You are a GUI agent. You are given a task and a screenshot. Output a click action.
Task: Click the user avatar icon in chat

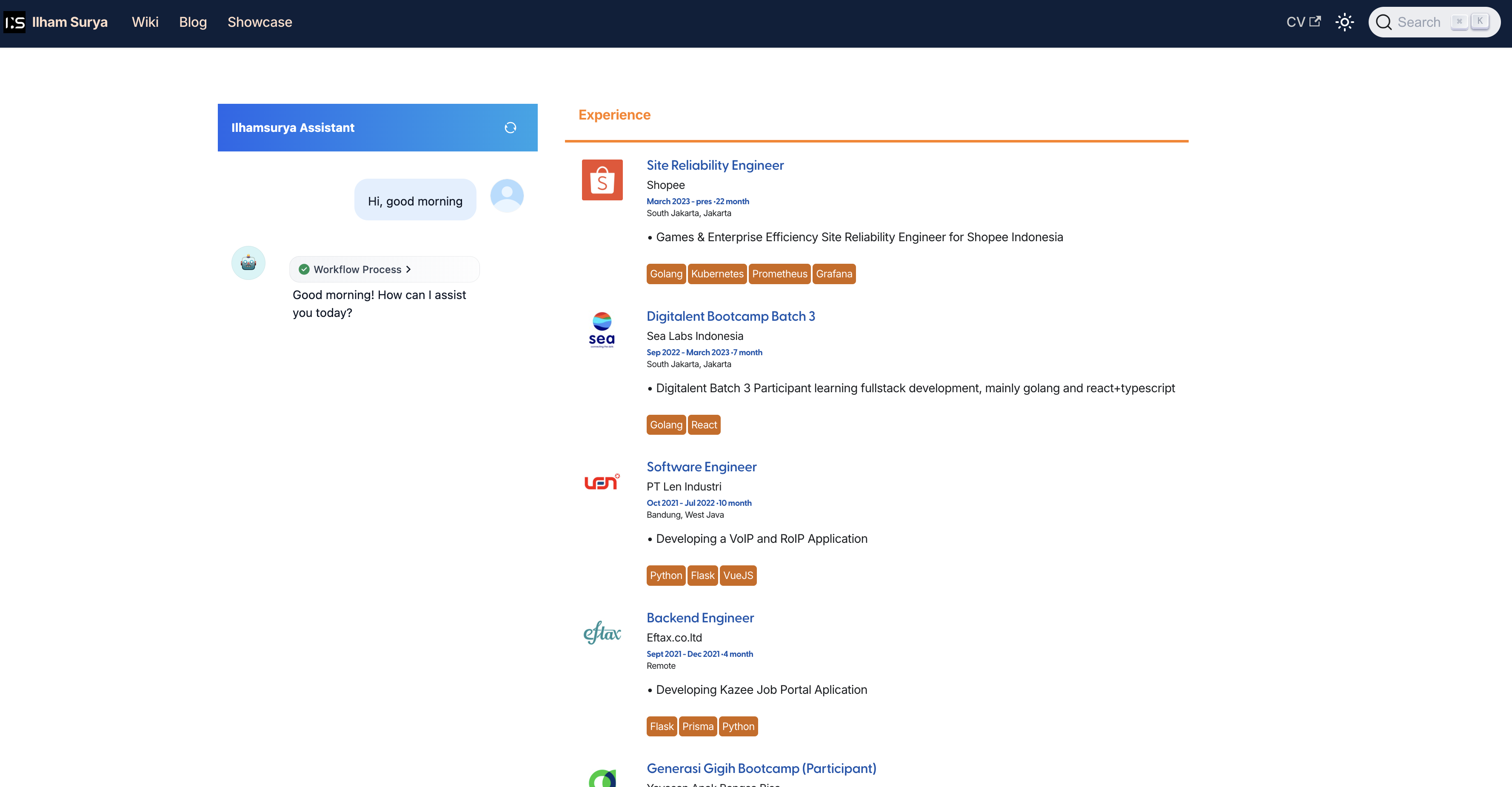(507, 196)
